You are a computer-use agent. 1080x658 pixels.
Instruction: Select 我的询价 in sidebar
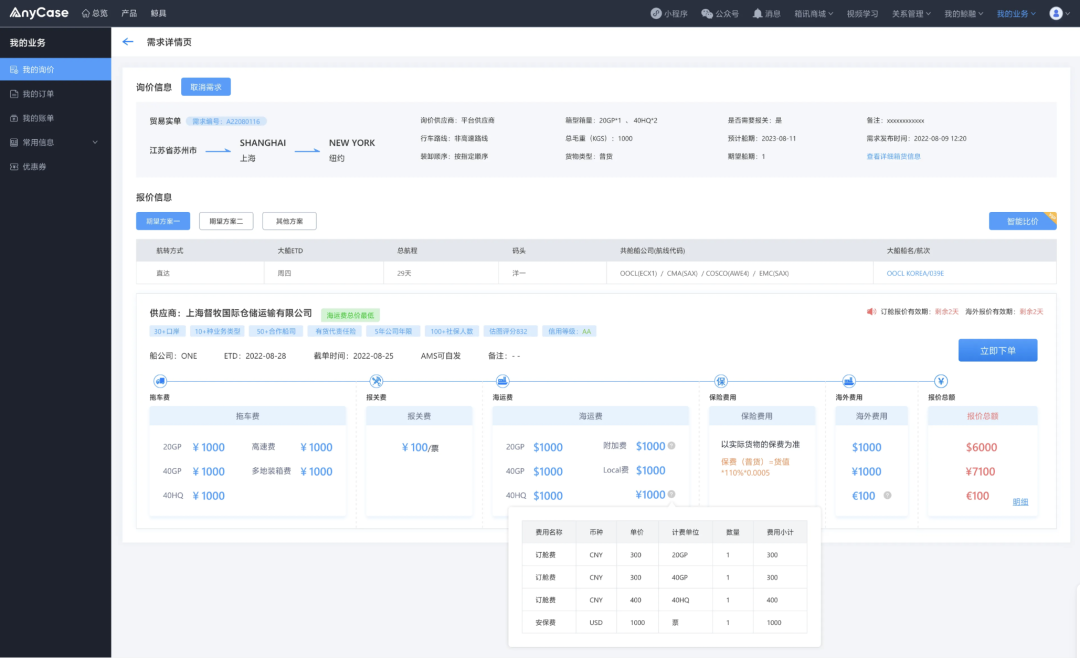point(55,69)
